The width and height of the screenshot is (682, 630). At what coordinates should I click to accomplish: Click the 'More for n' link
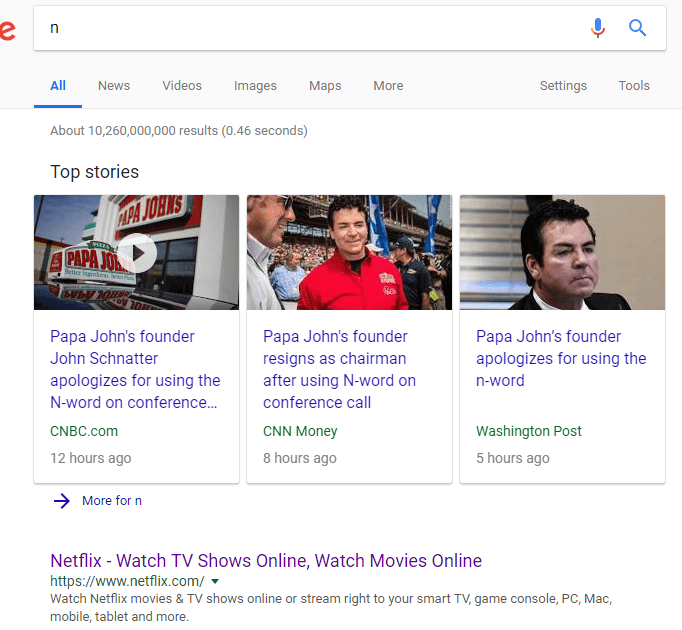pyautogui.click(x=112, y=501)
